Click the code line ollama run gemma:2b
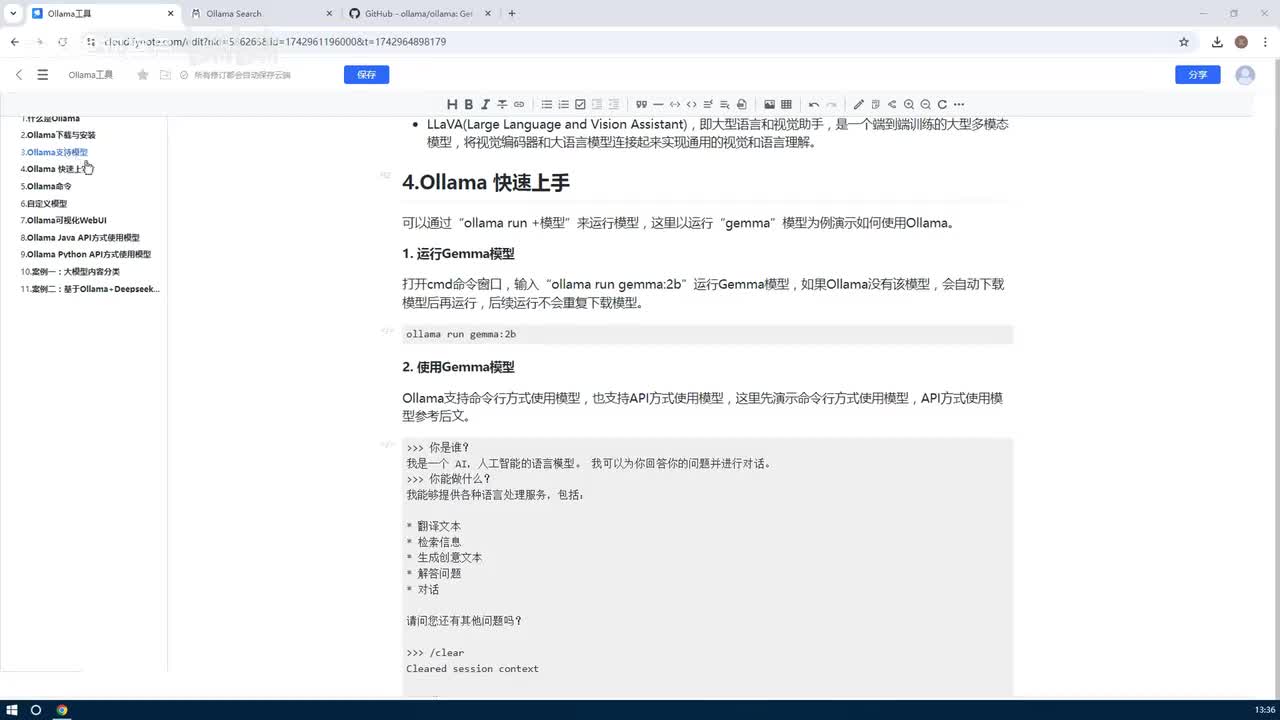Viewport: 1280px width, 720px height. (461, 334)
